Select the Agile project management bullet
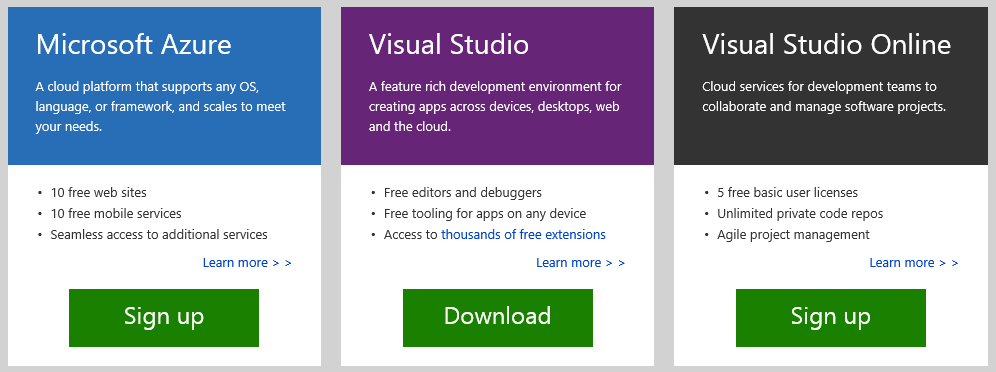The image size is (996, 372). click(793, 235)
